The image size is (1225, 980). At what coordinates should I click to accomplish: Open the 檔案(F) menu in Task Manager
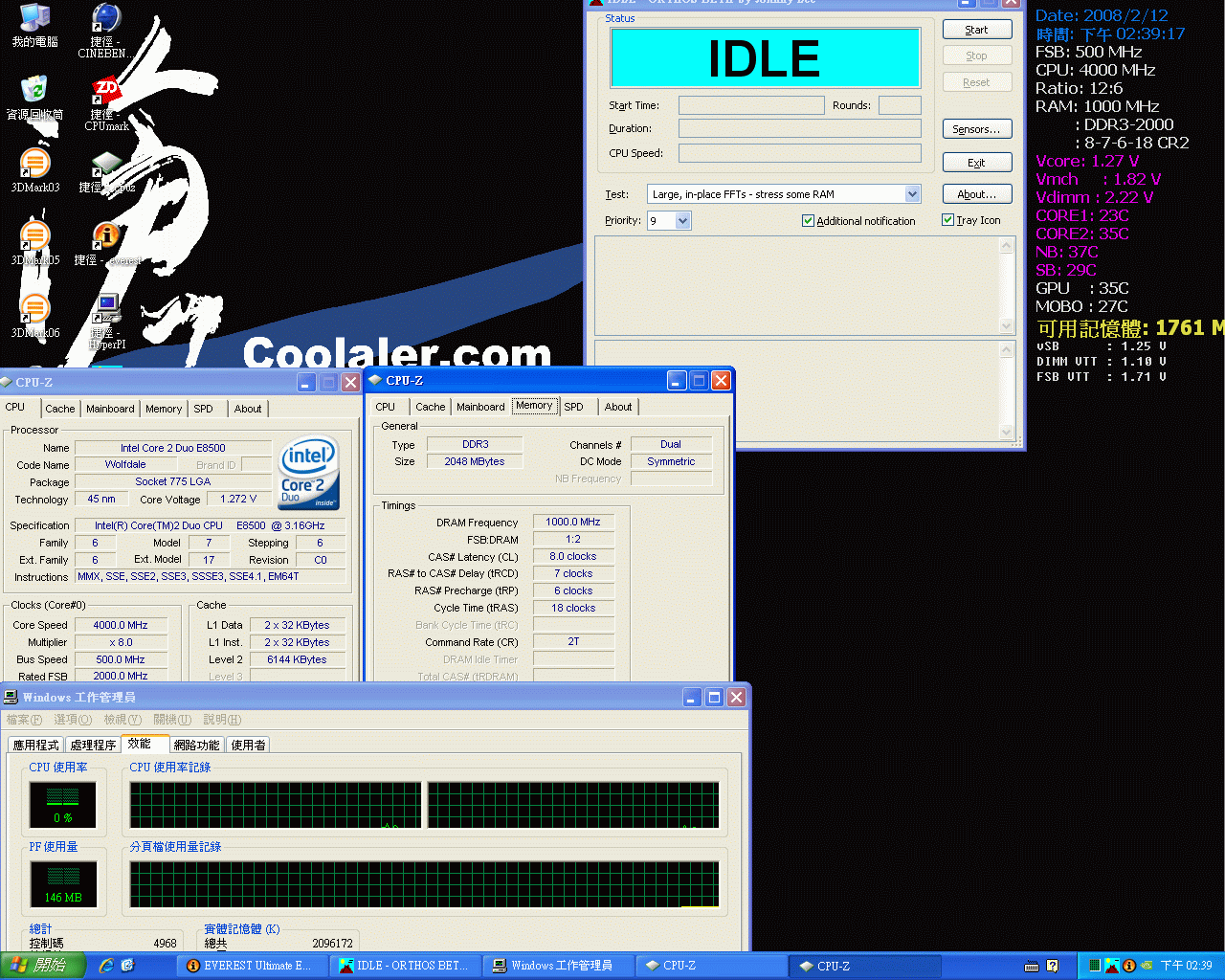point(24,720)
